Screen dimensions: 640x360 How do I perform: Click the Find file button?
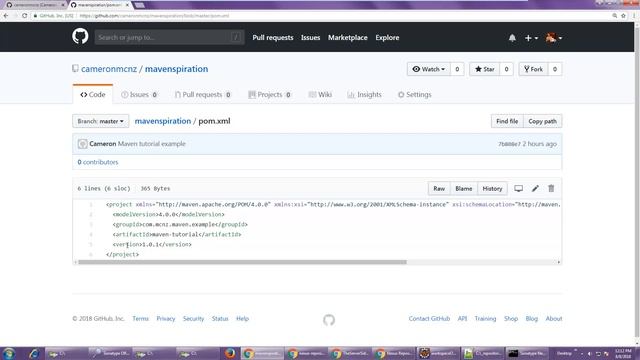point(507,121)
